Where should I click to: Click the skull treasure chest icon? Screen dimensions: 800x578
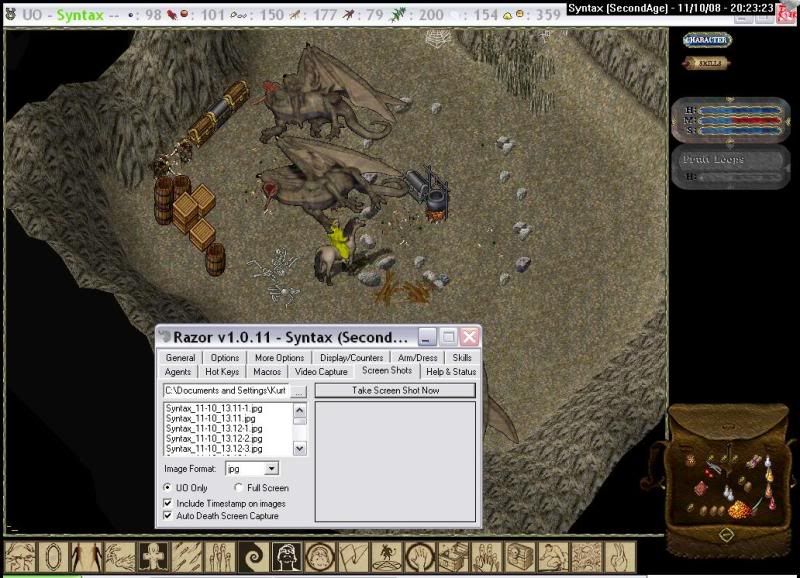tap(520, 557)
